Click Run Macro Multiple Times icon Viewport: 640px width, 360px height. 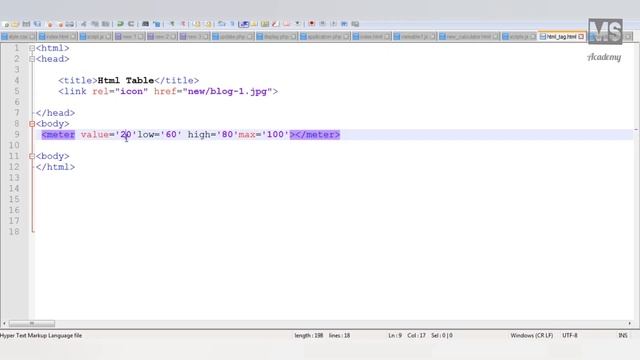[344, 24]
